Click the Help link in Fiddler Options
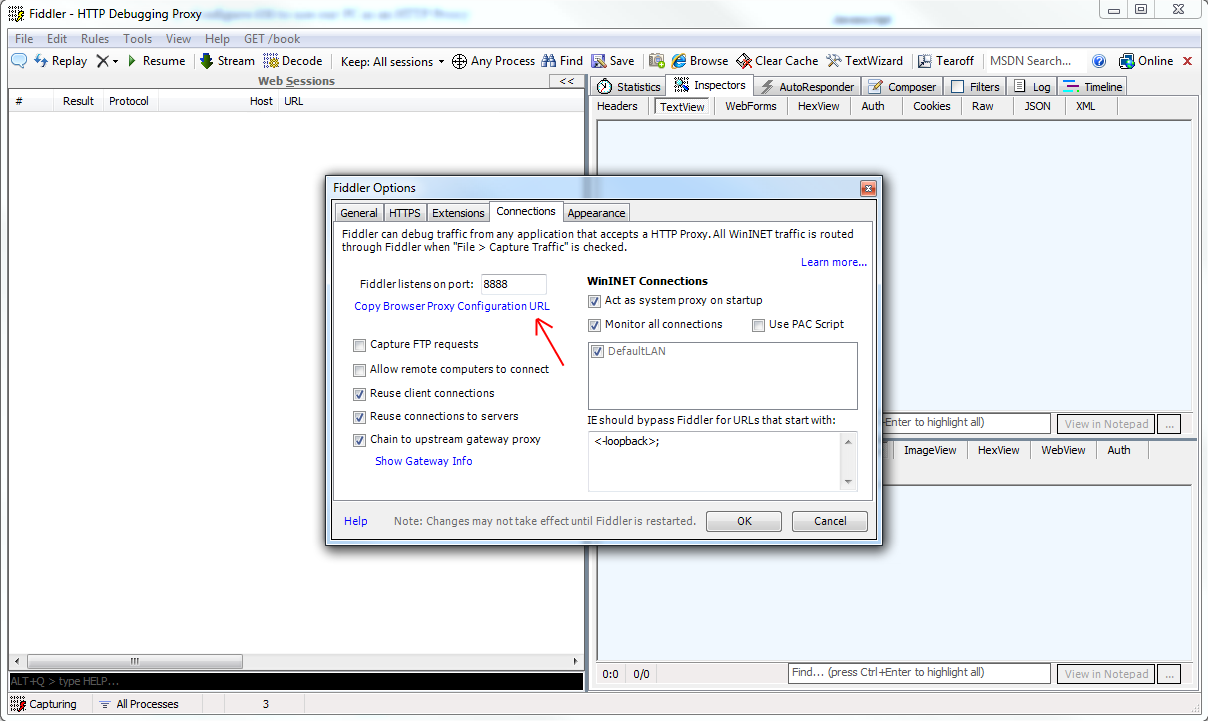The image size is (1208, 721). (356, 521)
